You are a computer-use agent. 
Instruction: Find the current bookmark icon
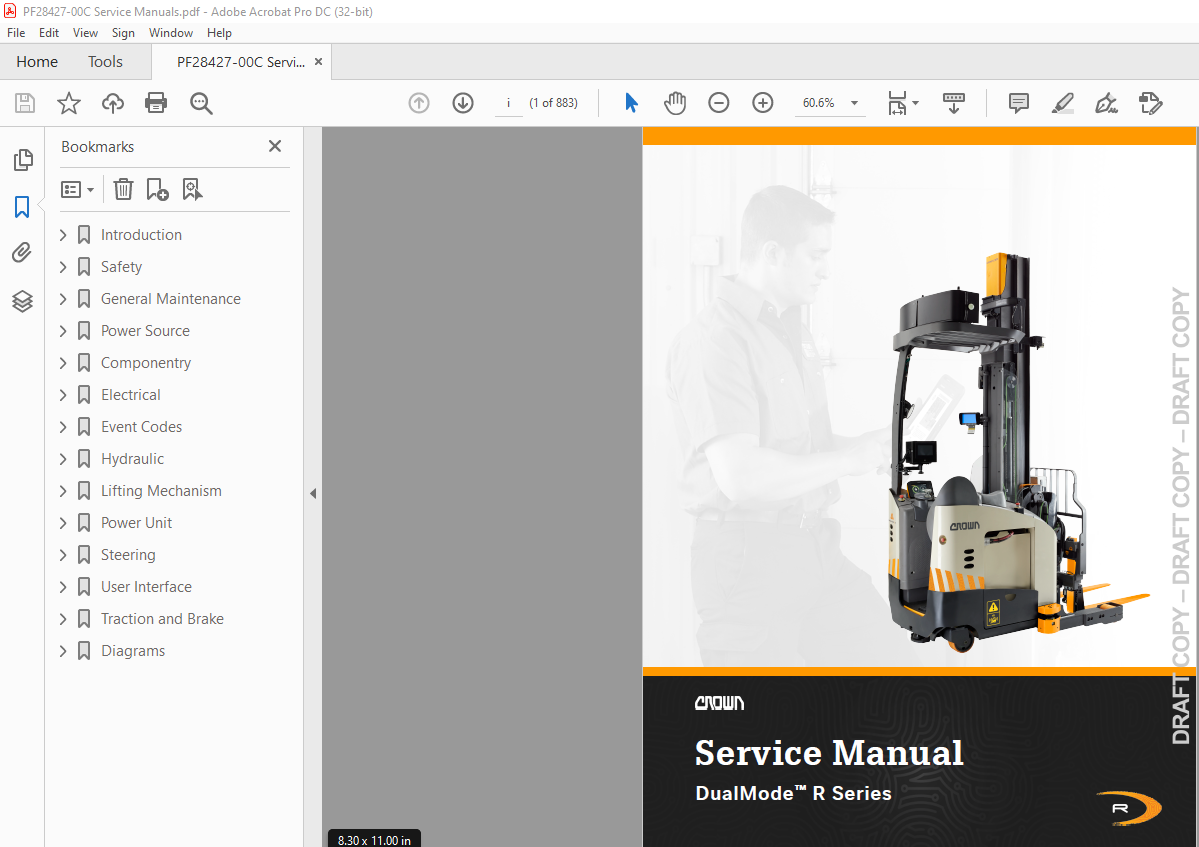(192, 189)
